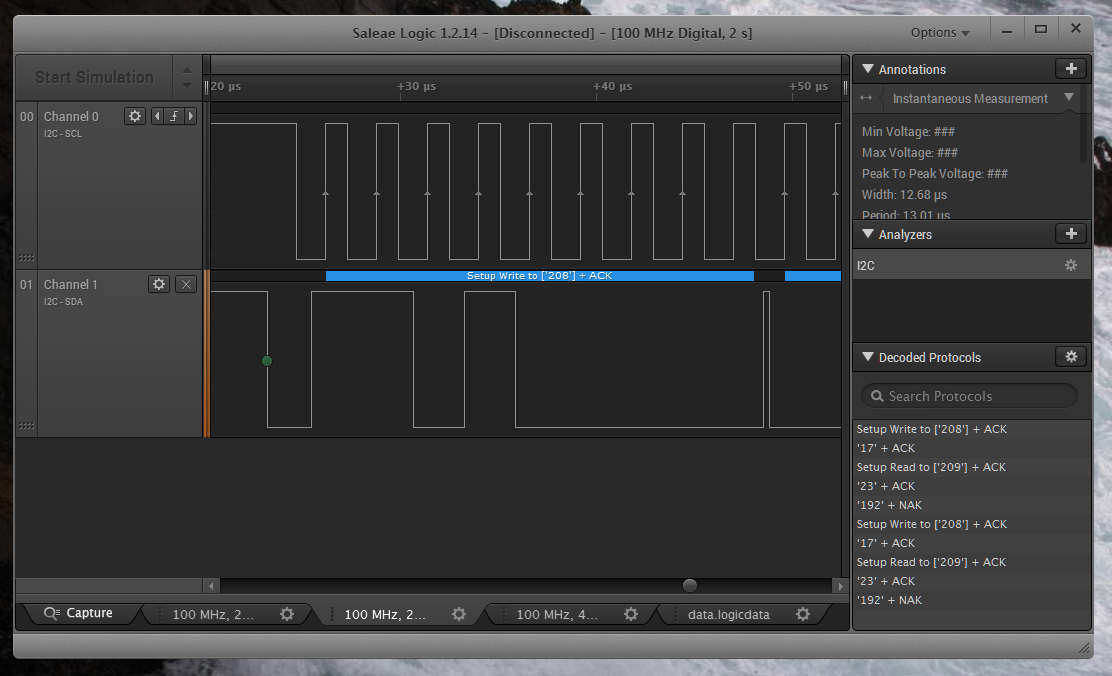Clear the Channel 1 trigger X button
The height and width of the screenshot is (676, 1112).
[x=186, y=284]
